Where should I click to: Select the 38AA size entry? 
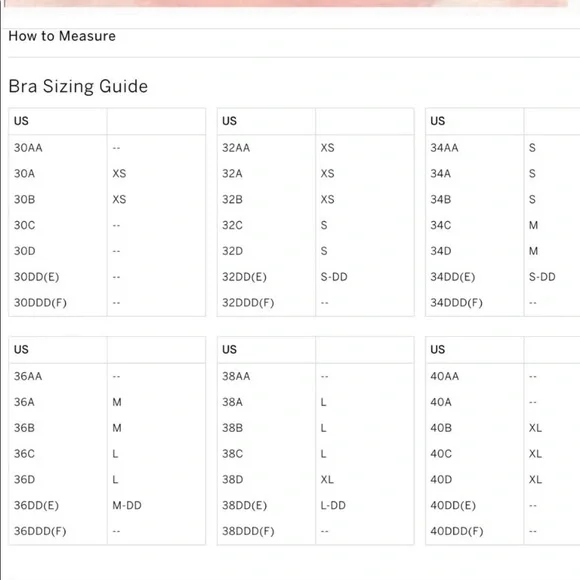tap(236, 377)
